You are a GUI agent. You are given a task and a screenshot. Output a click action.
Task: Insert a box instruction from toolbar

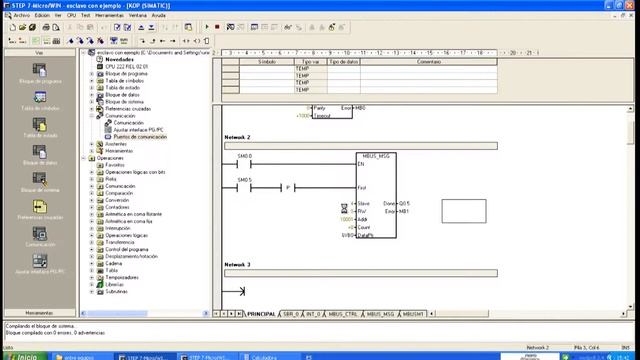coord(207,41)
